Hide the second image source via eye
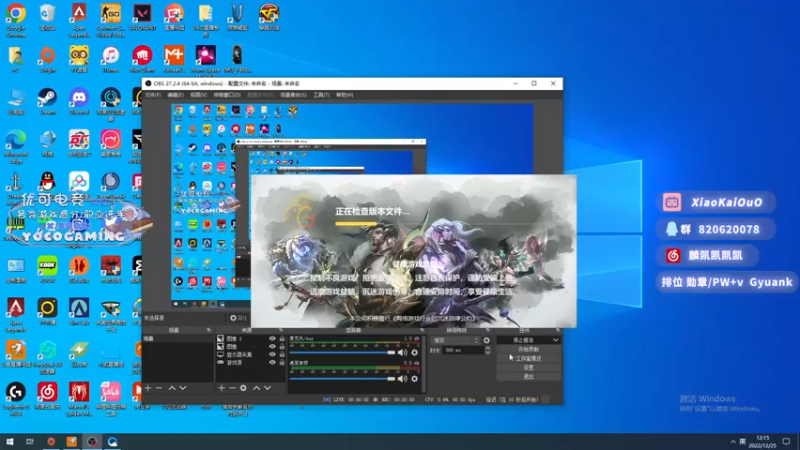The height and width of the screenshot is (450, 800). click(272, 346)
